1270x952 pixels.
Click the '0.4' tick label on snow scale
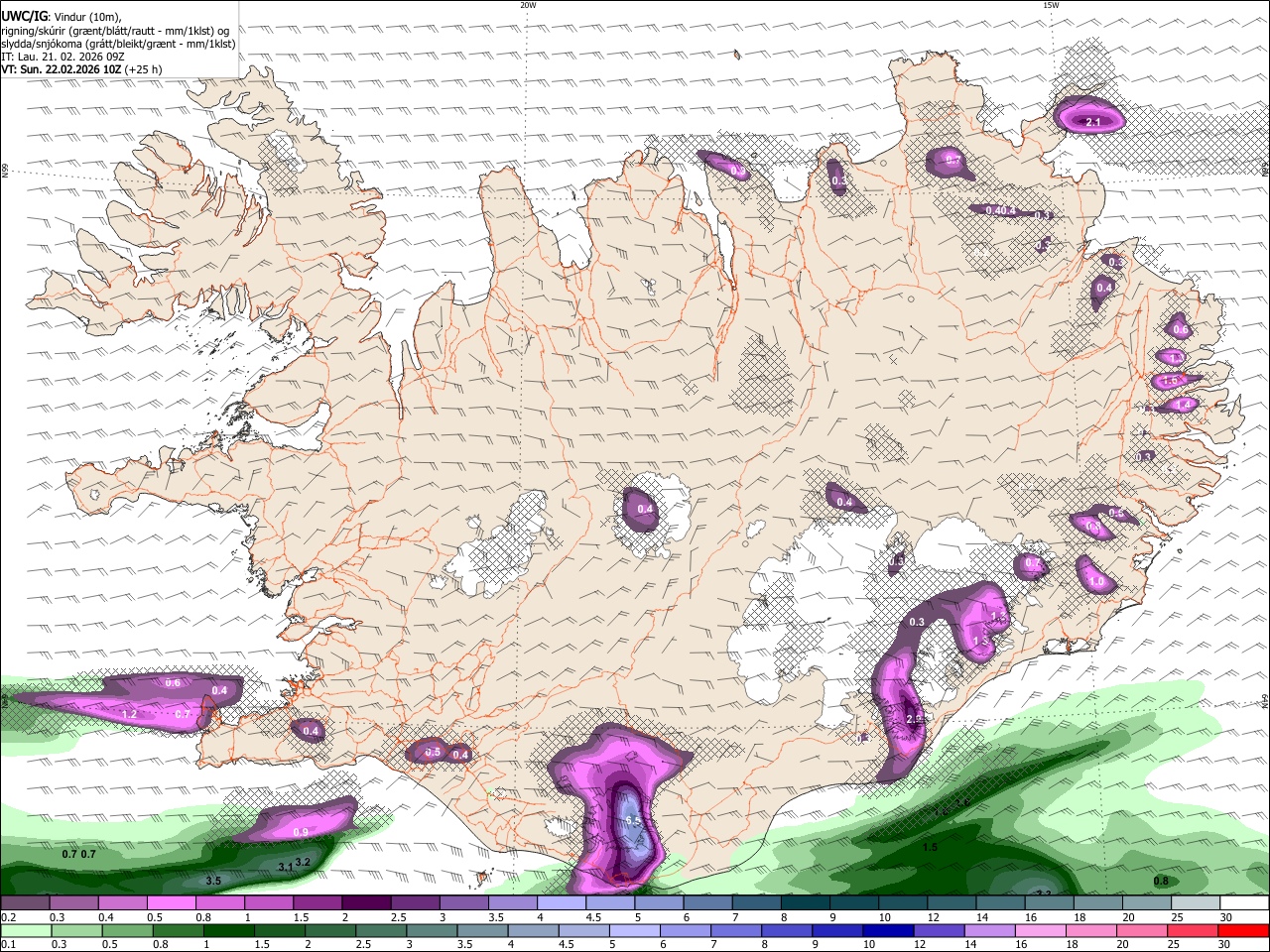[x=106, y=917]
